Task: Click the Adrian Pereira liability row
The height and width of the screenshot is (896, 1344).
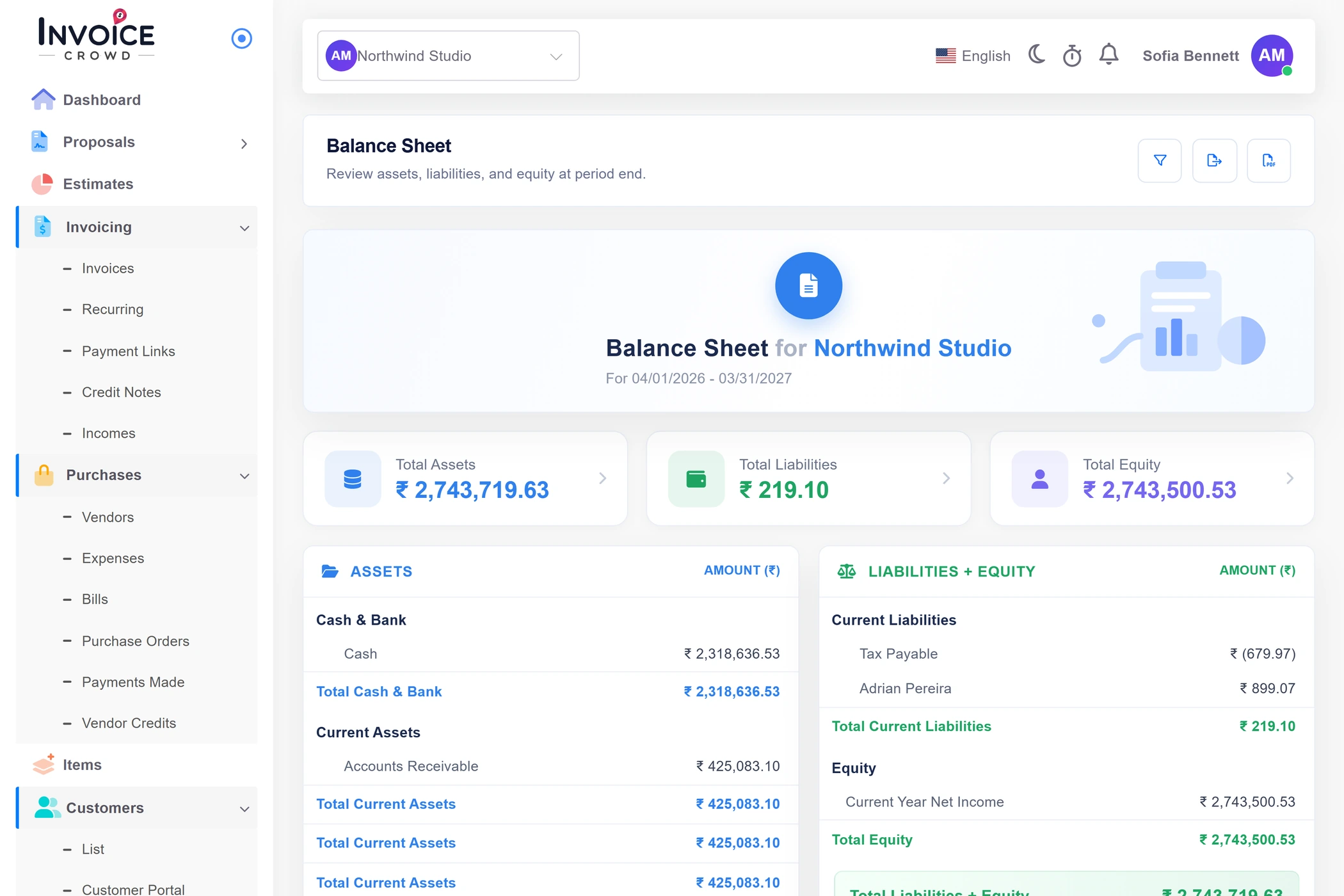Action: pyautogui.click(x=1066, y=688)
